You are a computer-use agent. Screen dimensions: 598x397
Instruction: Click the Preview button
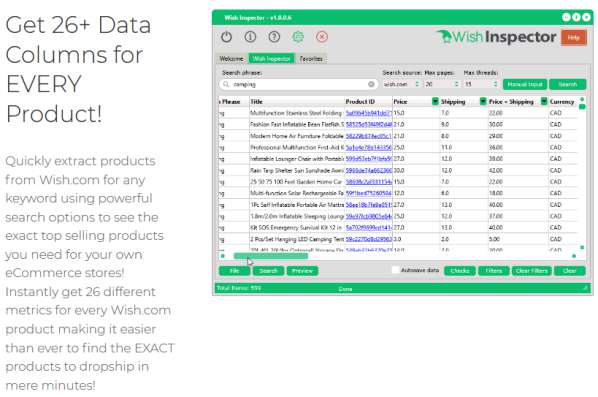302,271
